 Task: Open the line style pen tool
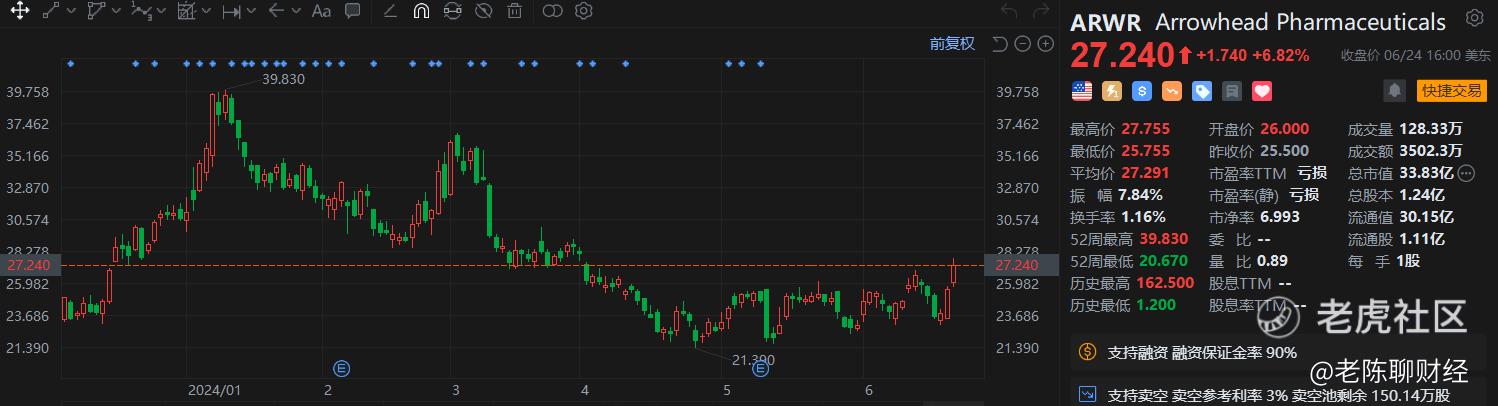[x=392, y=12]
